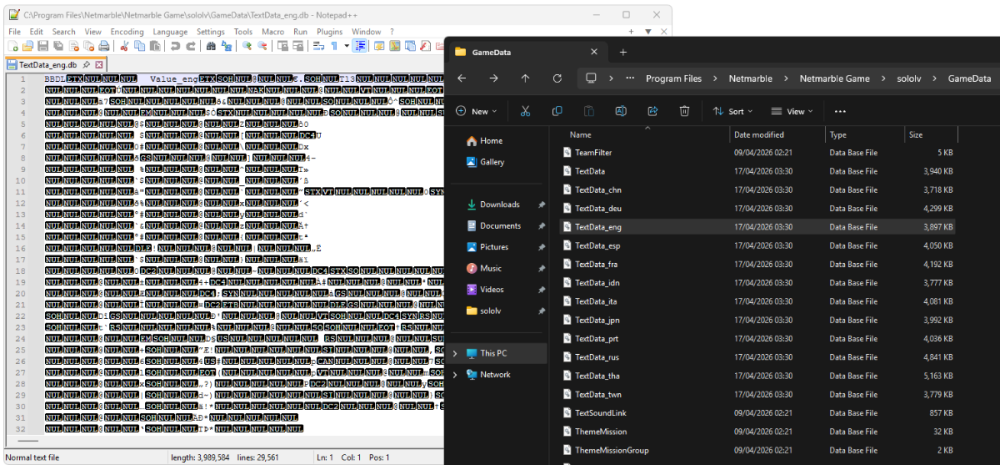Open the Encoding menu
Viewport: 1000px width, 465px height.
pos(127,31)
